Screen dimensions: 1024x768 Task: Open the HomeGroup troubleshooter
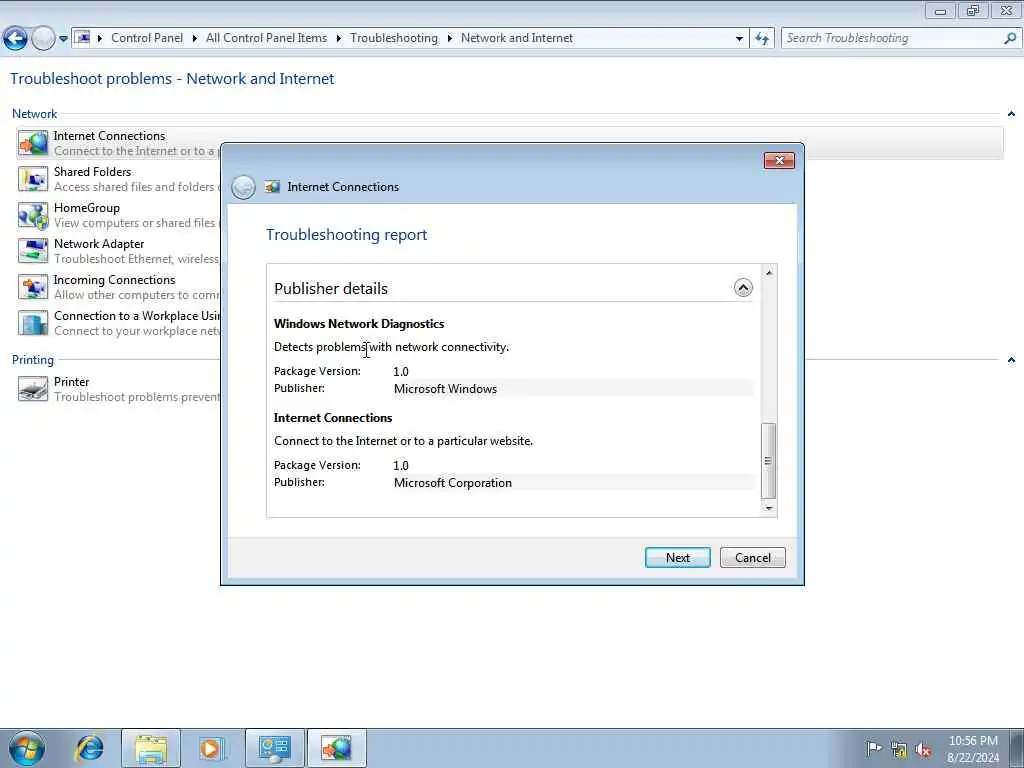click(87, 208)
